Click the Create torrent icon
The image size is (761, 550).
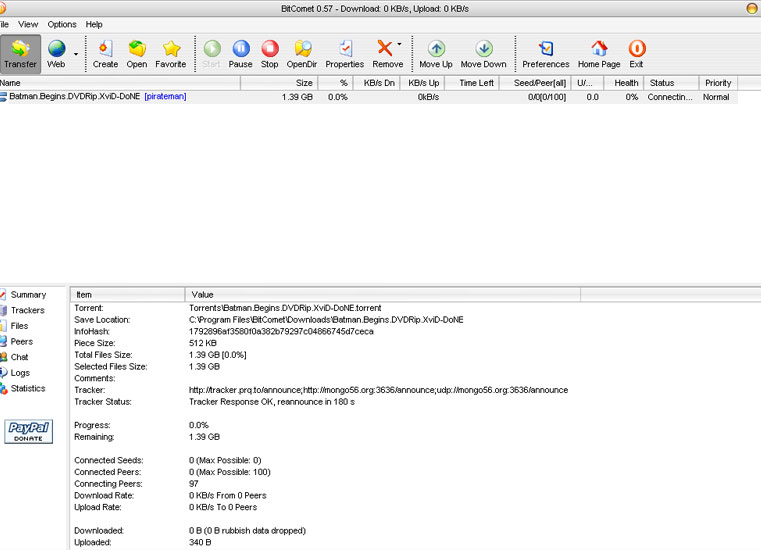(x=105, y=49)
